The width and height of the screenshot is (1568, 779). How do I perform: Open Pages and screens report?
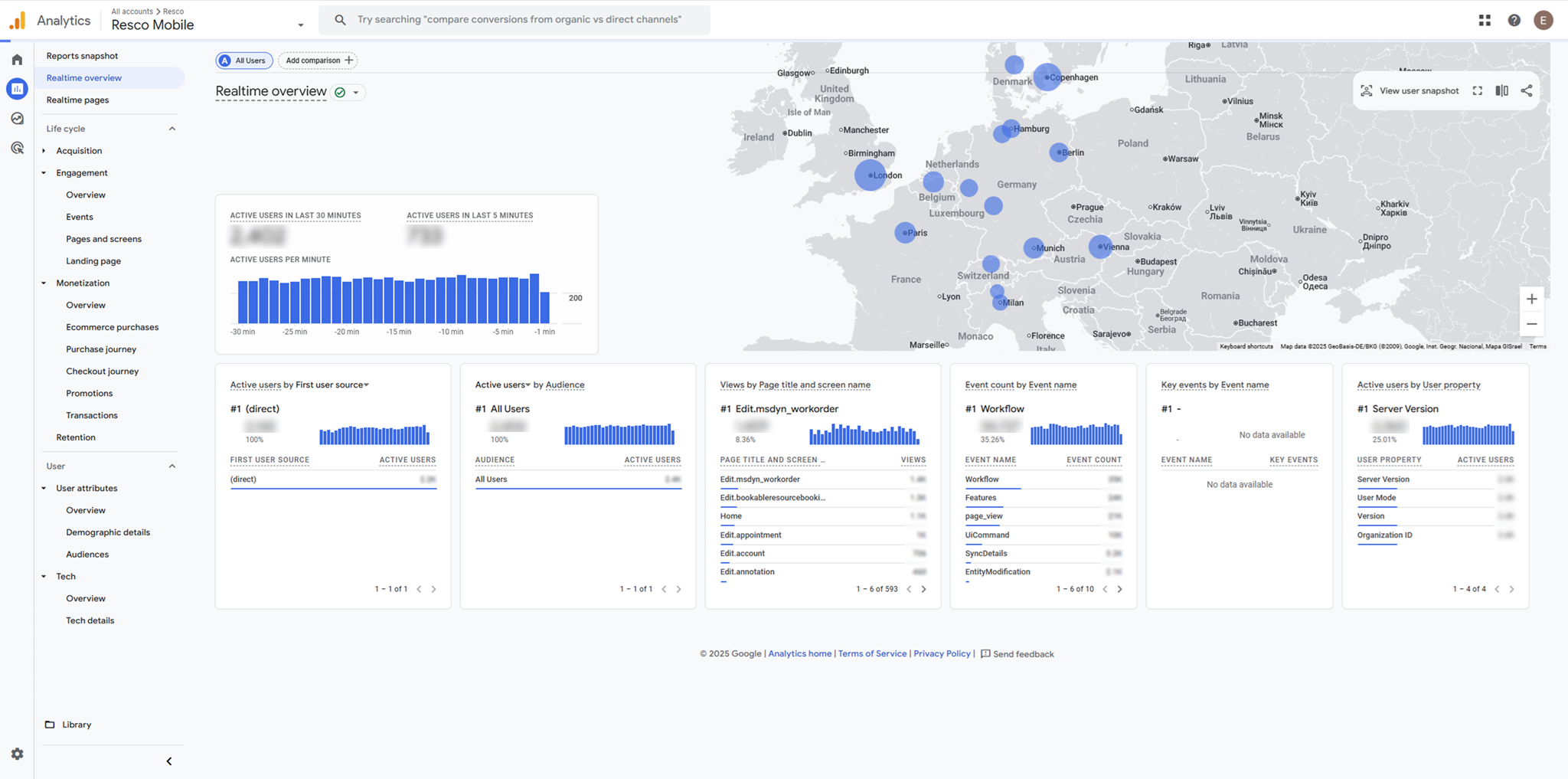pyautogui.click(x=103, y=239)
